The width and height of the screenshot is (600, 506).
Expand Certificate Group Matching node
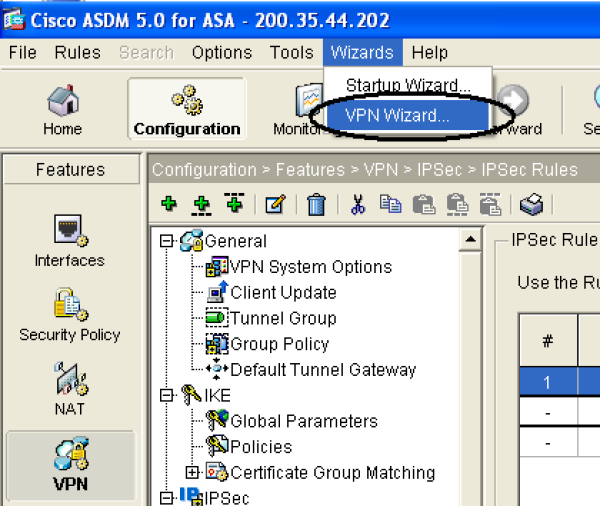pos(192,473)
